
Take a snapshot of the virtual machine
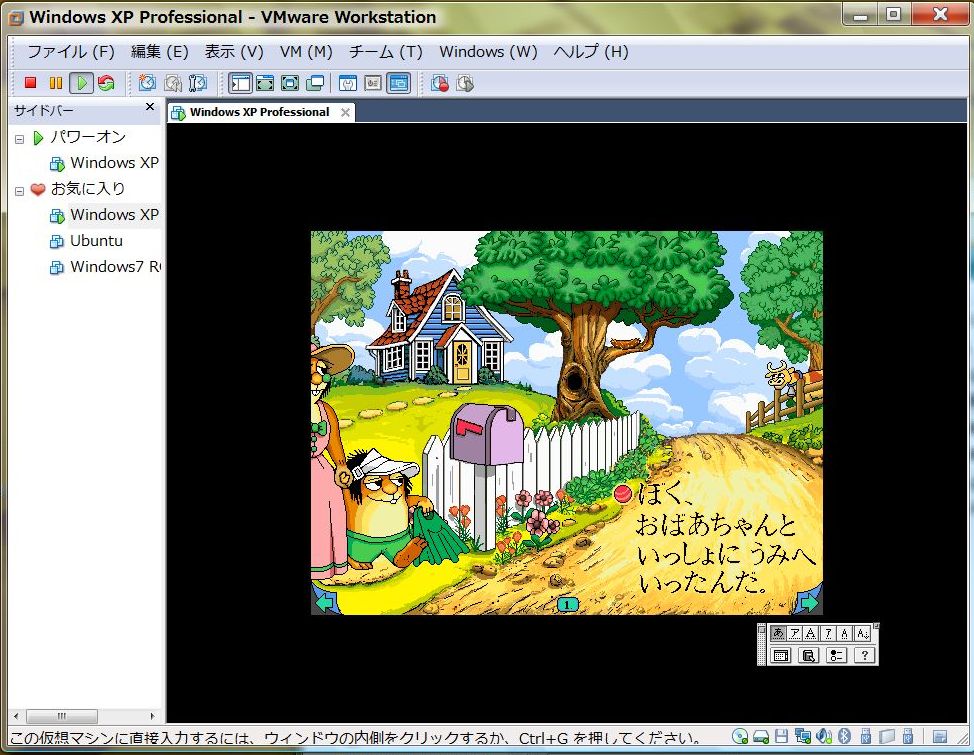pos(148,83)
